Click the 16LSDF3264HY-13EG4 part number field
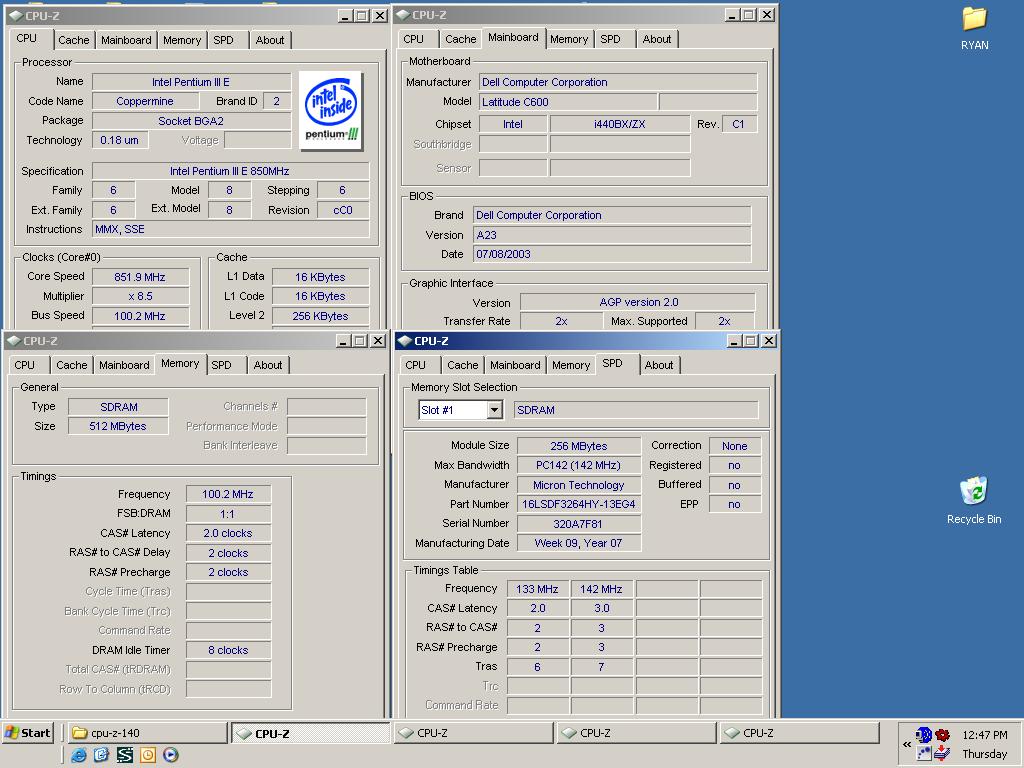1024x768 pixels. 579,504
